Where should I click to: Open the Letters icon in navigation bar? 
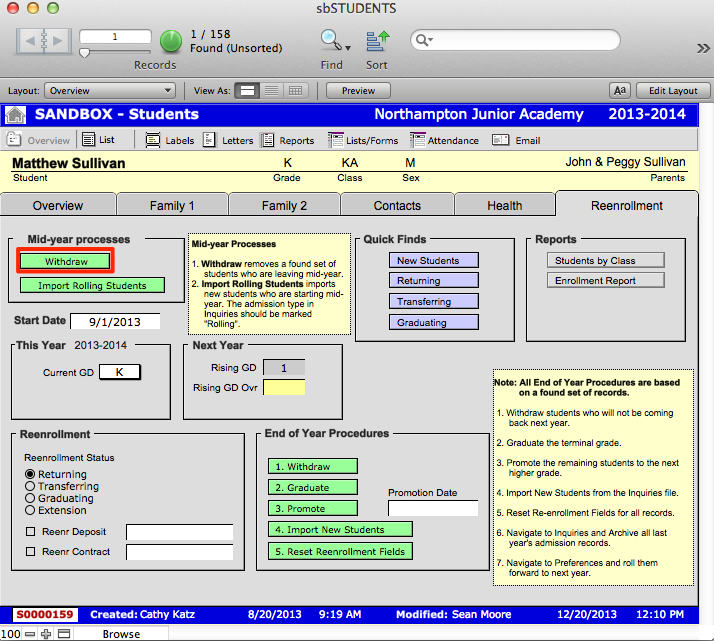209,140
